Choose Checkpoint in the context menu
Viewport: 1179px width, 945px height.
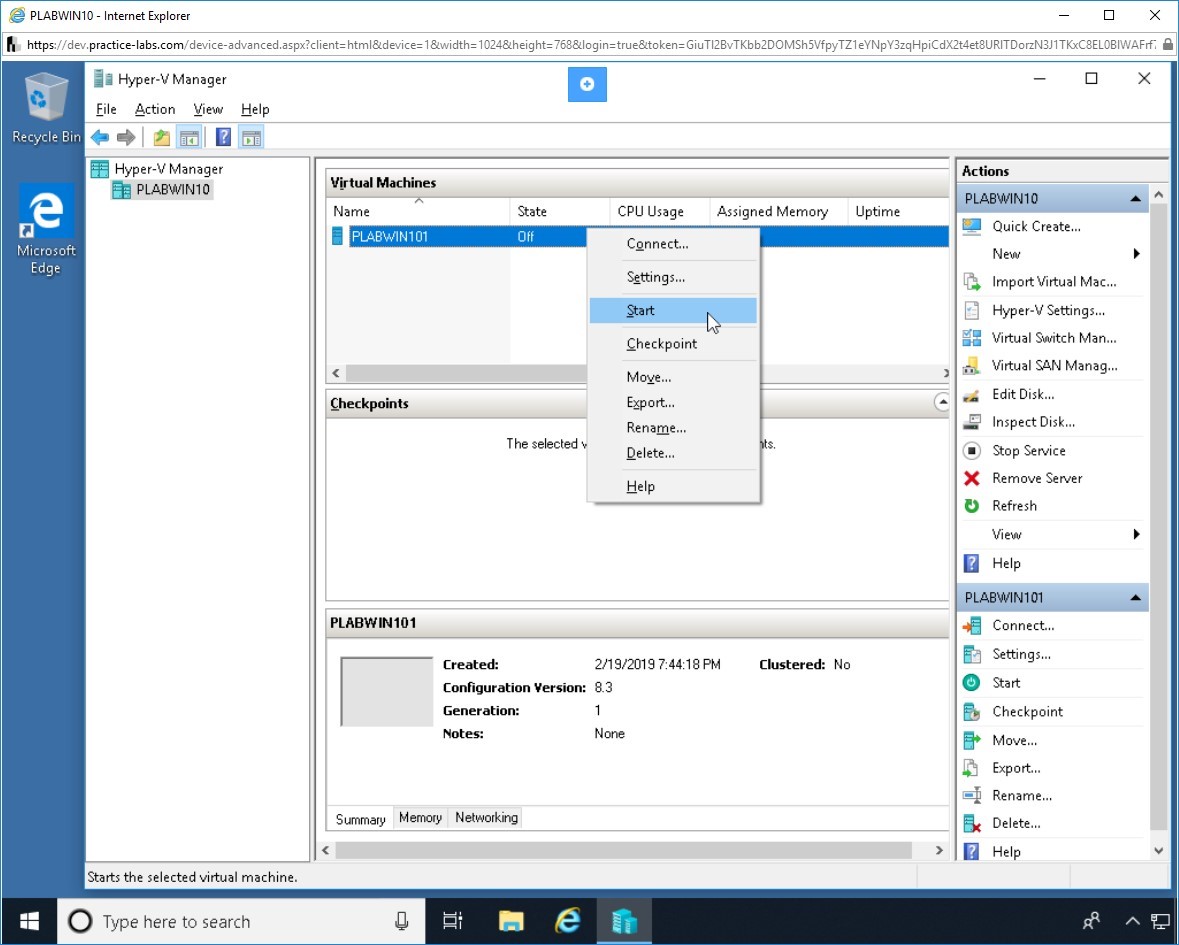[673, 344]
